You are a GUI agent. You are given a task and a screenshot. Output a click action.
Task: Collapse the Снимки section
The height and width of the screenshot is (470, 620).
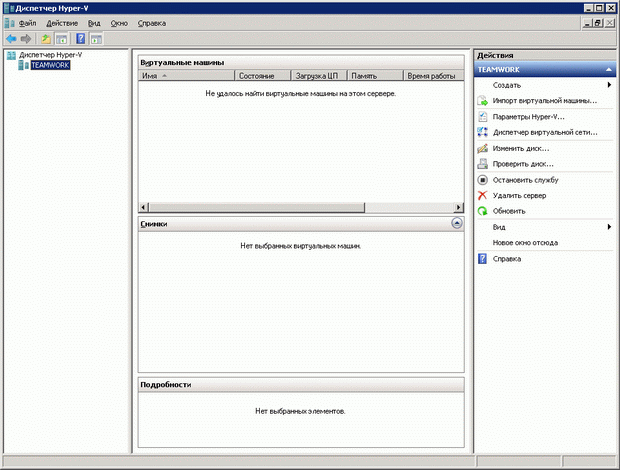457,224
